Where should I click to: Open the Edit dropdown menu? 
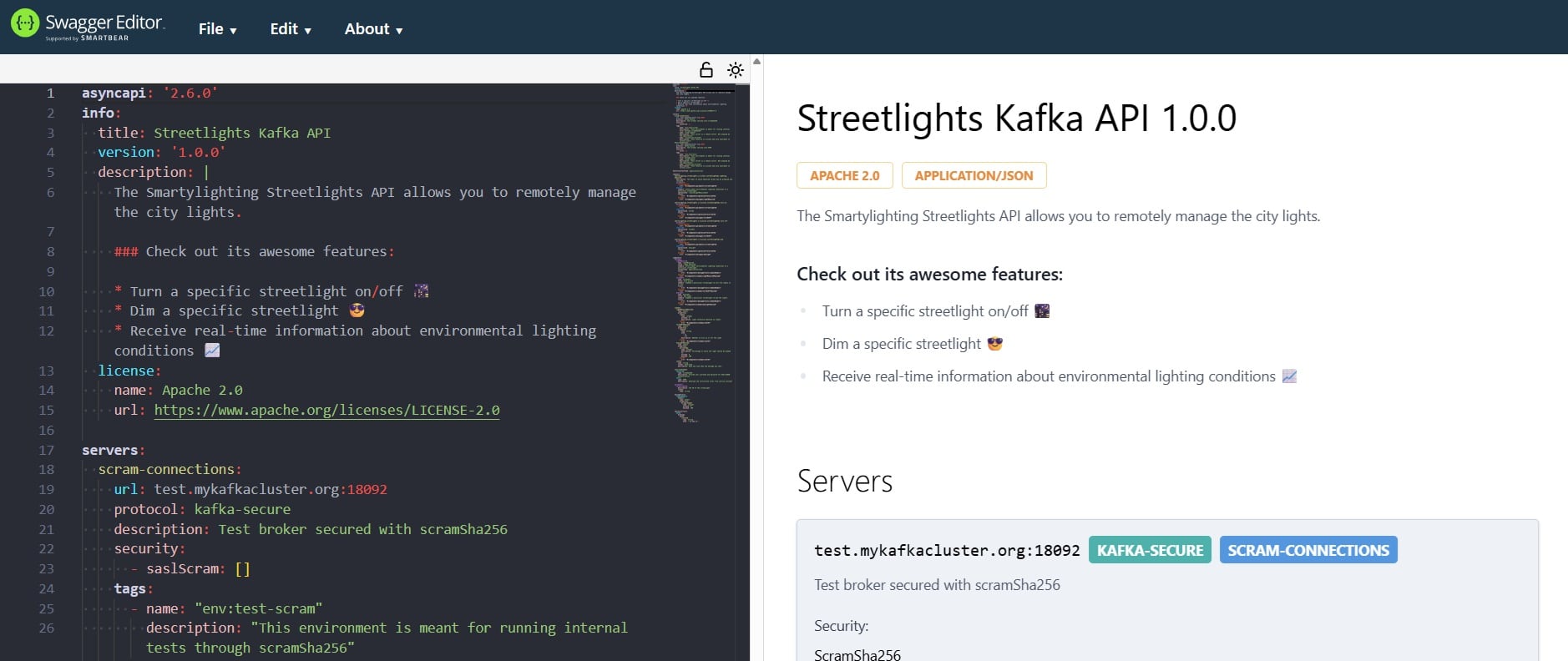[290, 29]
